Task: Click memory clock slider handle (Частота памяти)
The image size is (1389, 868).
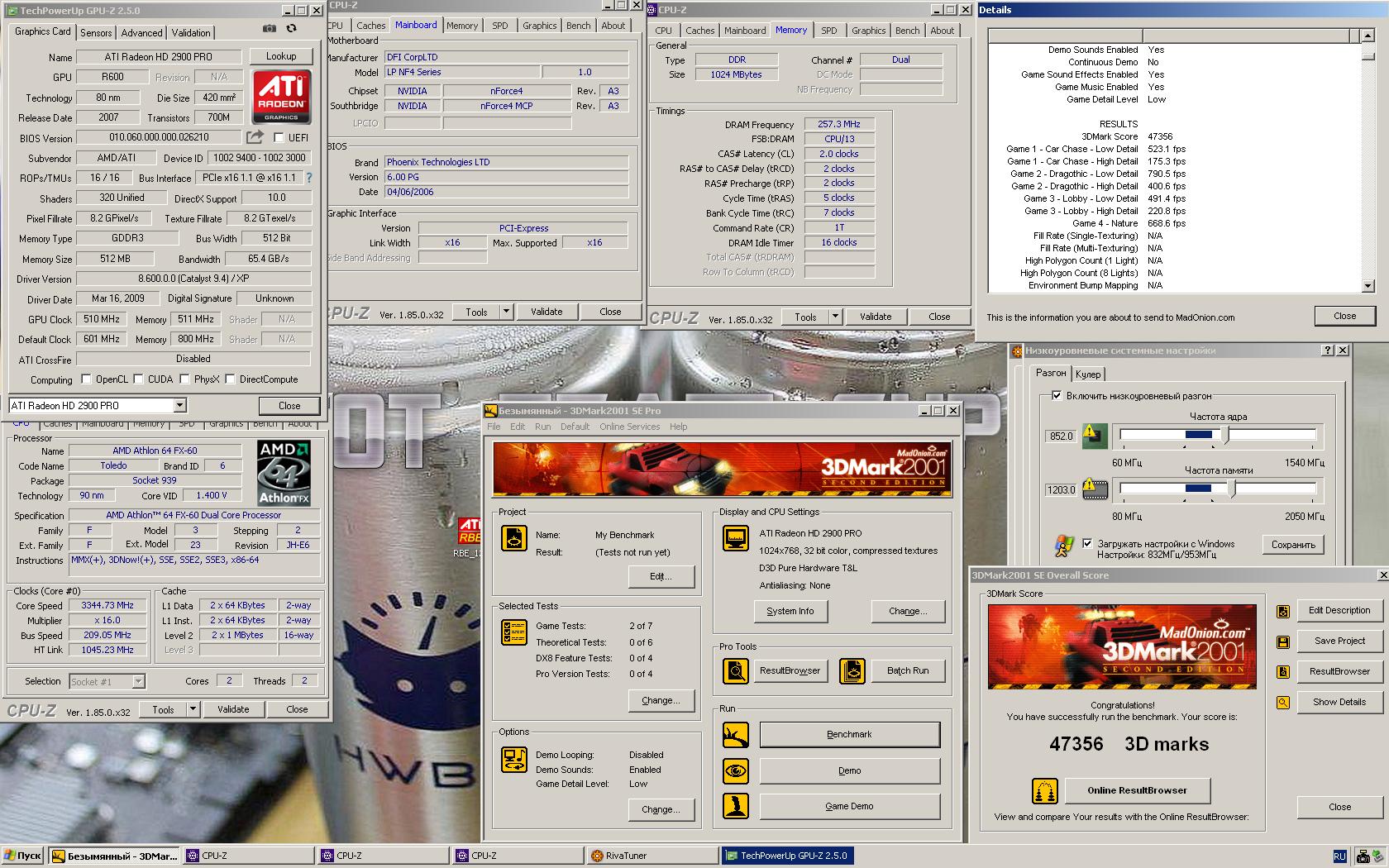Action: (1231, 489)
